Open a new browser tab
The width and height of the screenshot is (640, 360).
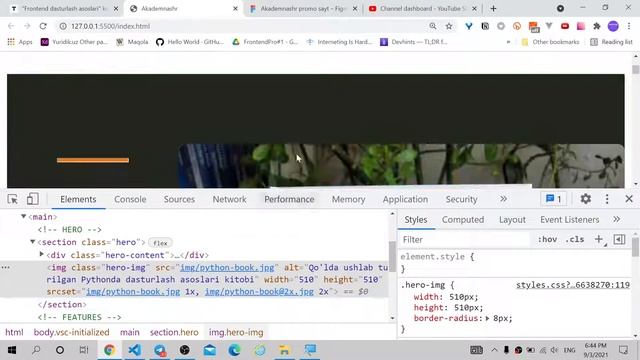click(493, 9)
